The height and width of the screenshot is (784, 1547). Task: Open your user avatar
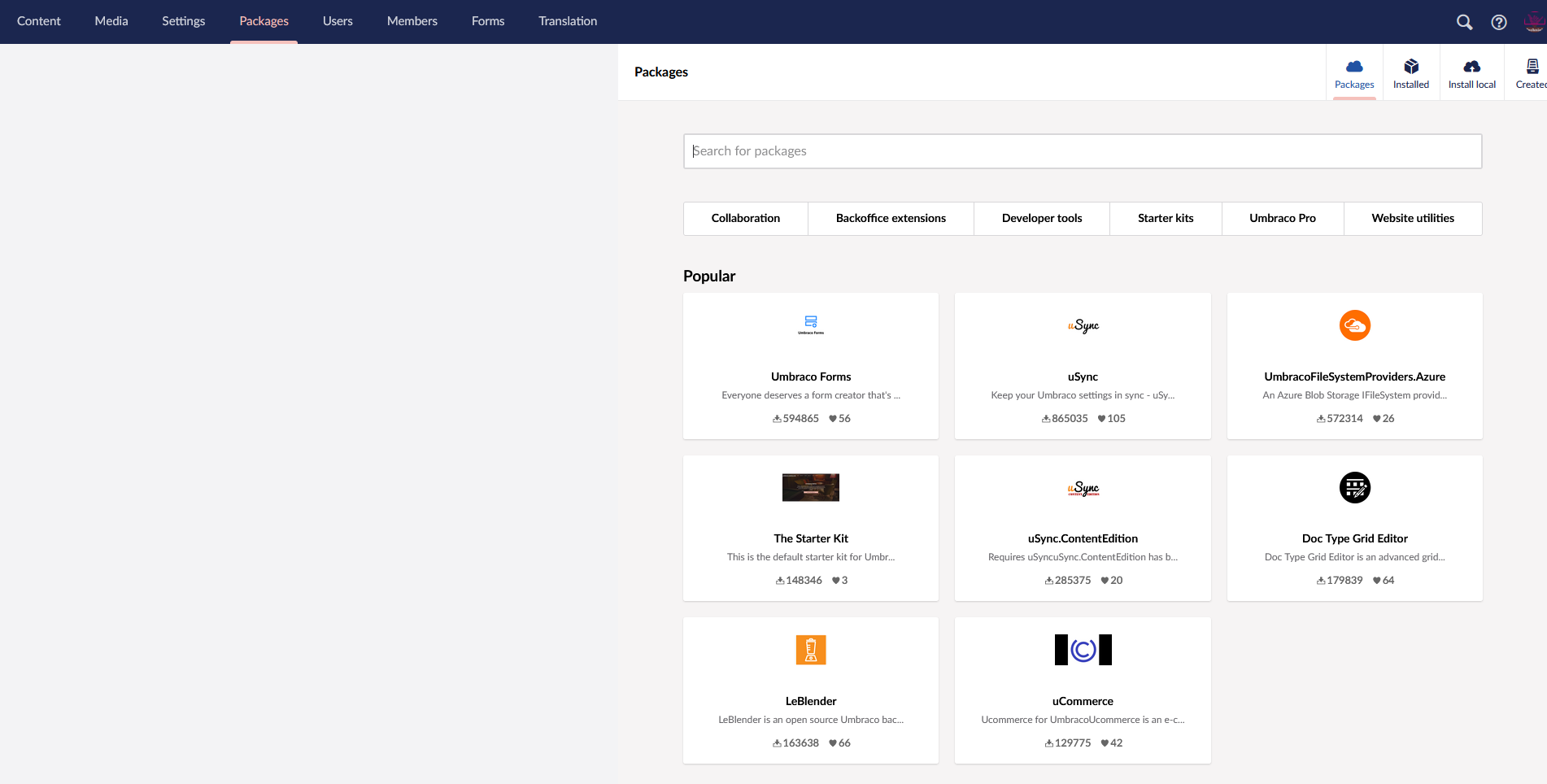(x=1532, y=22)
